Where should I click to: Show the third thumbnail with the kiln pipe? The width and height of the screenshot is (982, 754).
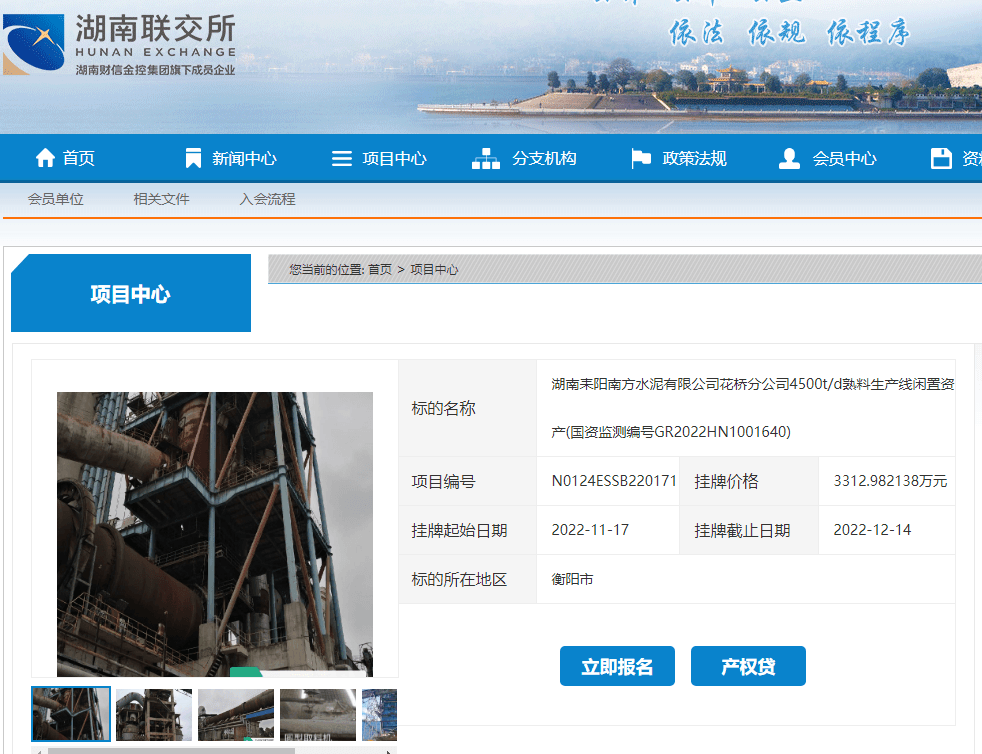point(235,714)
